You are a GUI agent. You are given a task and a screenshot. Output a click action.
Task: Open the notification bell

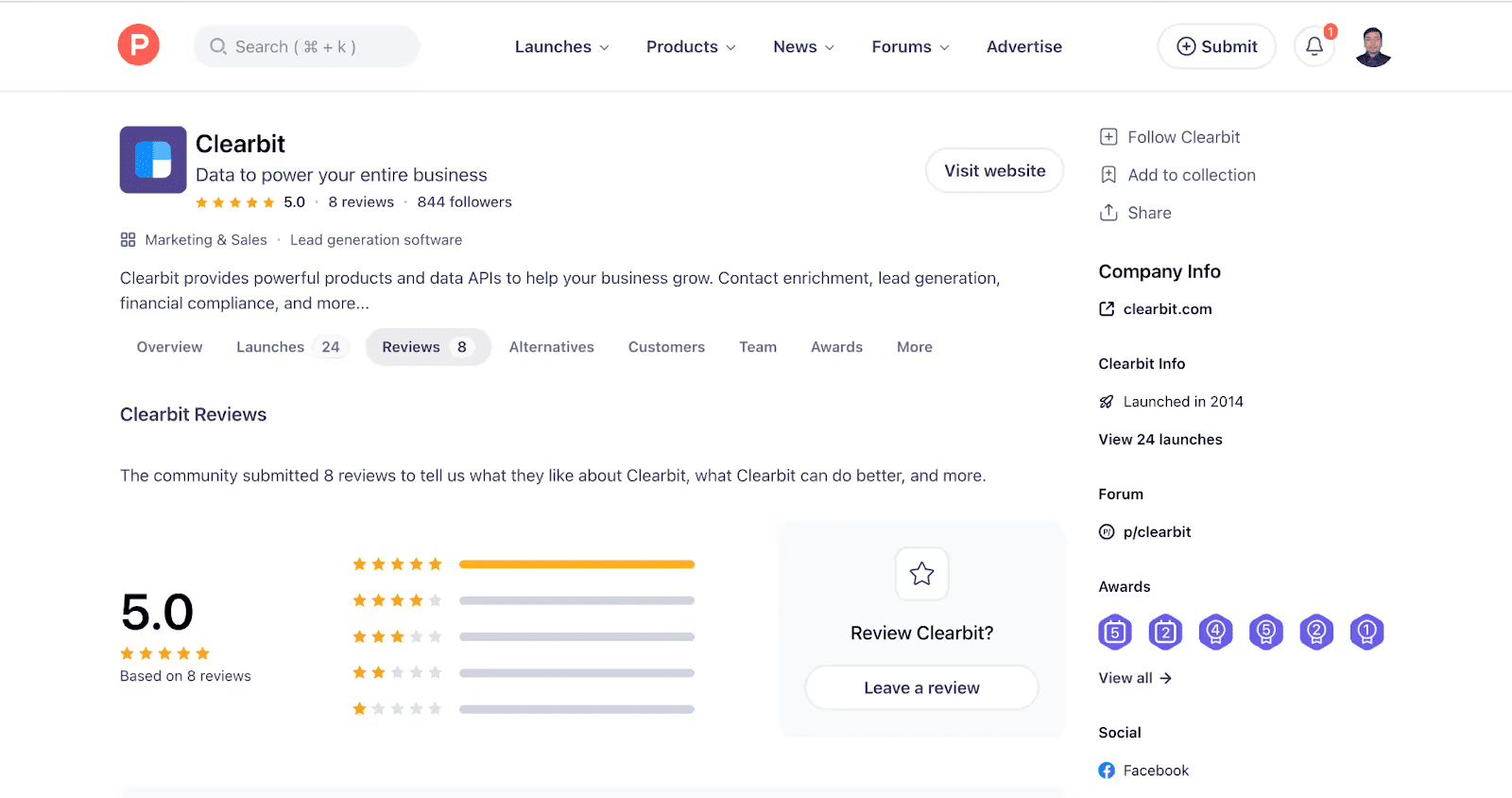pyautogui.click(x=1314, y=46)
